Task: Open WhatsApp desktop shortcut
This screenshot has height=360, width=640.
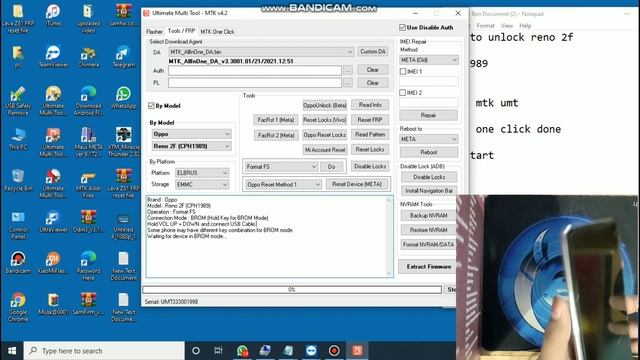Action: (x=123, y=98)
